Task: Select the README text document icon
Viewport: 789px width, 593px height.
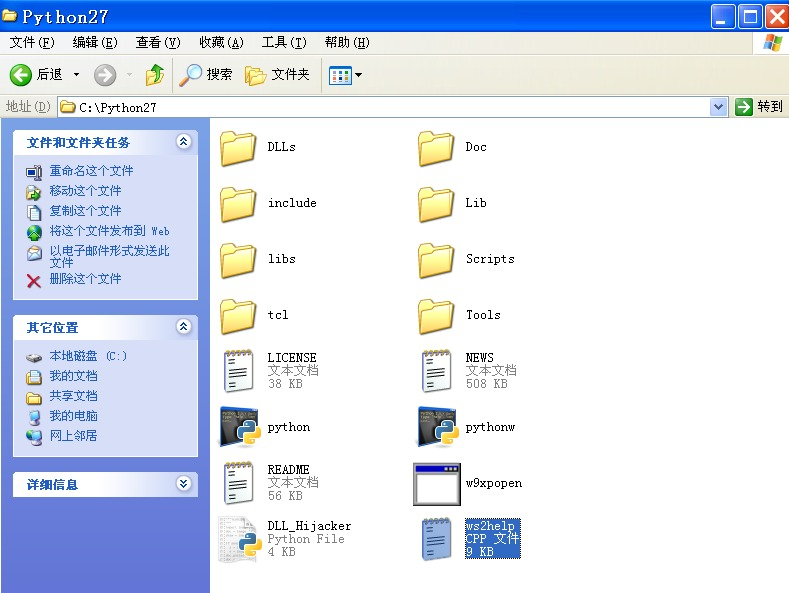Action: point(238,483)
